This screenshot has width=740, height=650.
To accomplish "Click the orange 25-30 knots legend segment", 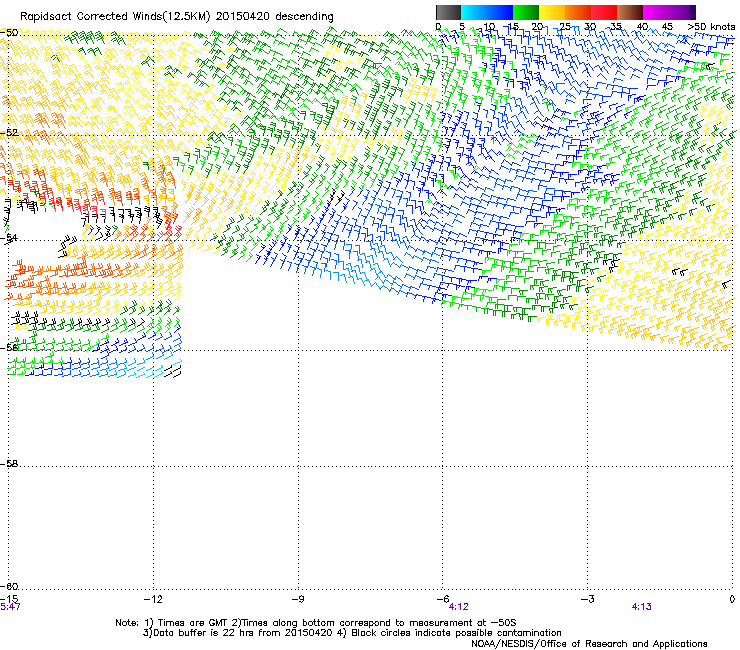I will (578, 12).
